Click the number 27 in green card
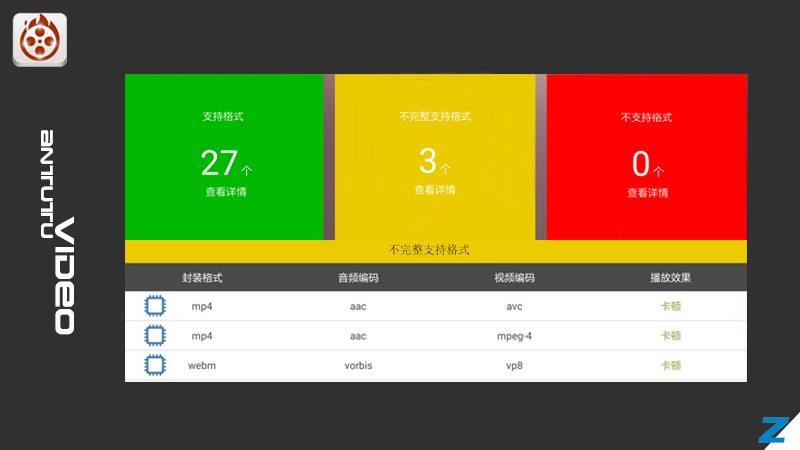Screen dimensions: 800x450 pos(219,163)
